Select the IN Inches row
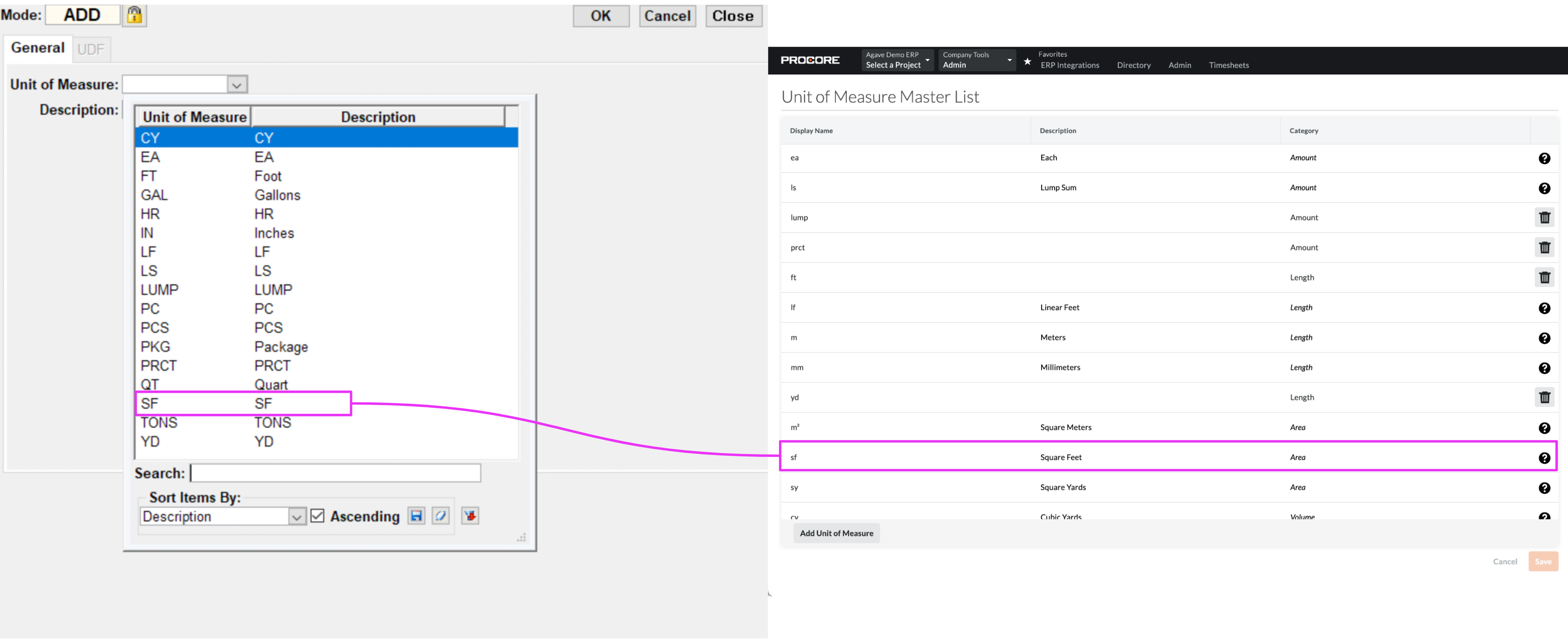The image size is (1568, 643). (x=326, y=233)
